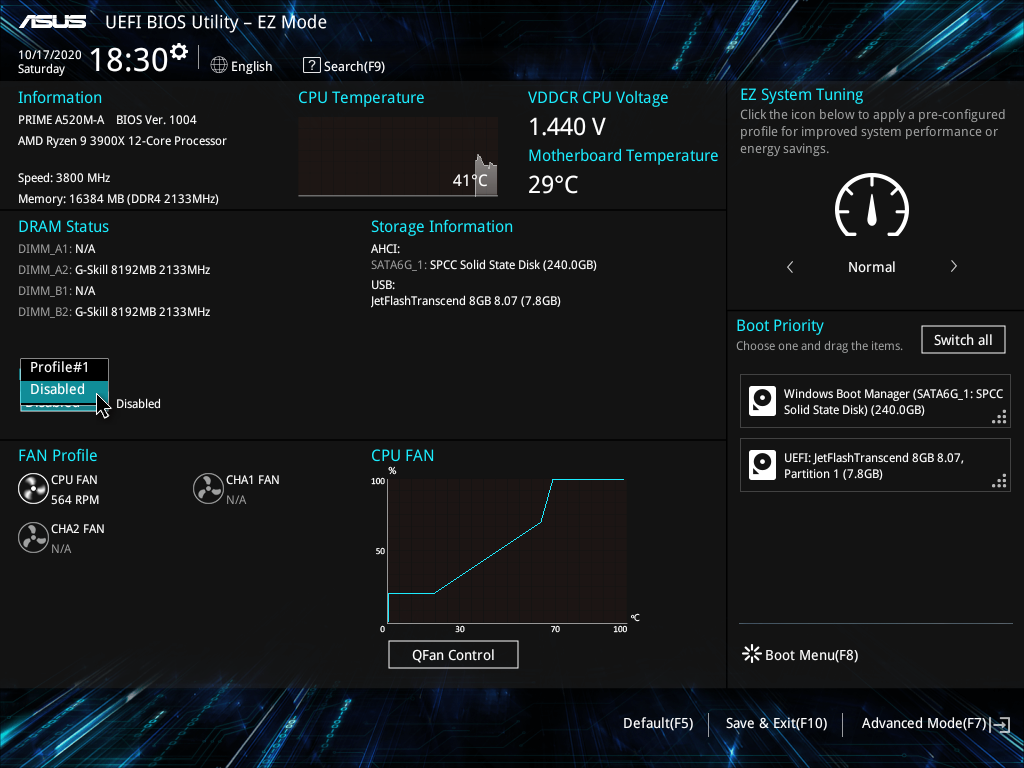Click the CHA2 FAN fan icon
The image size is (1024, 768).
tap(33, 537)
